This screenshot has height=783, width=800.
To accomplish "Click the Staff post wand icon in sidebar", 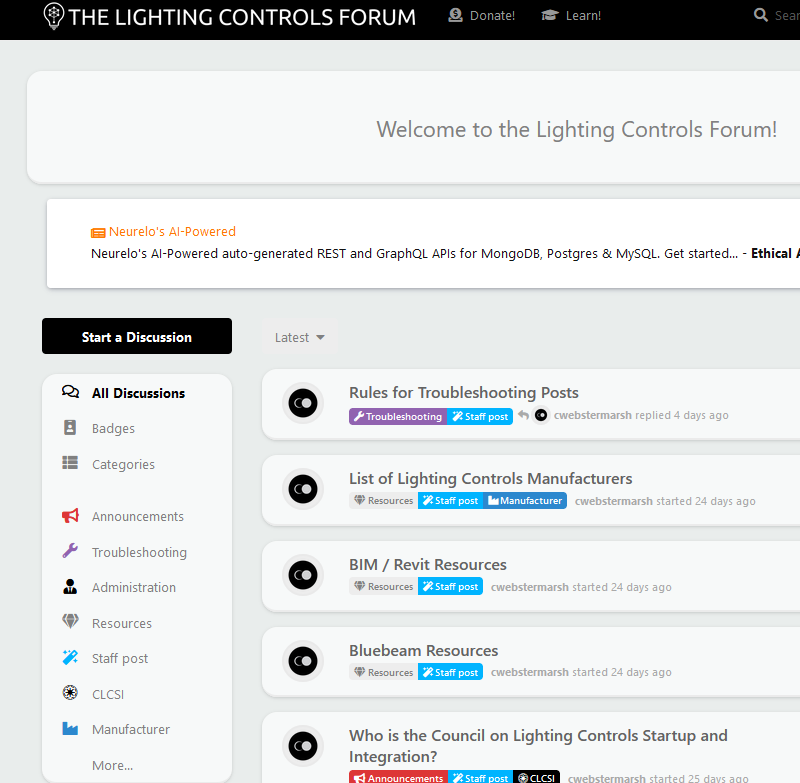I will 70,658.
